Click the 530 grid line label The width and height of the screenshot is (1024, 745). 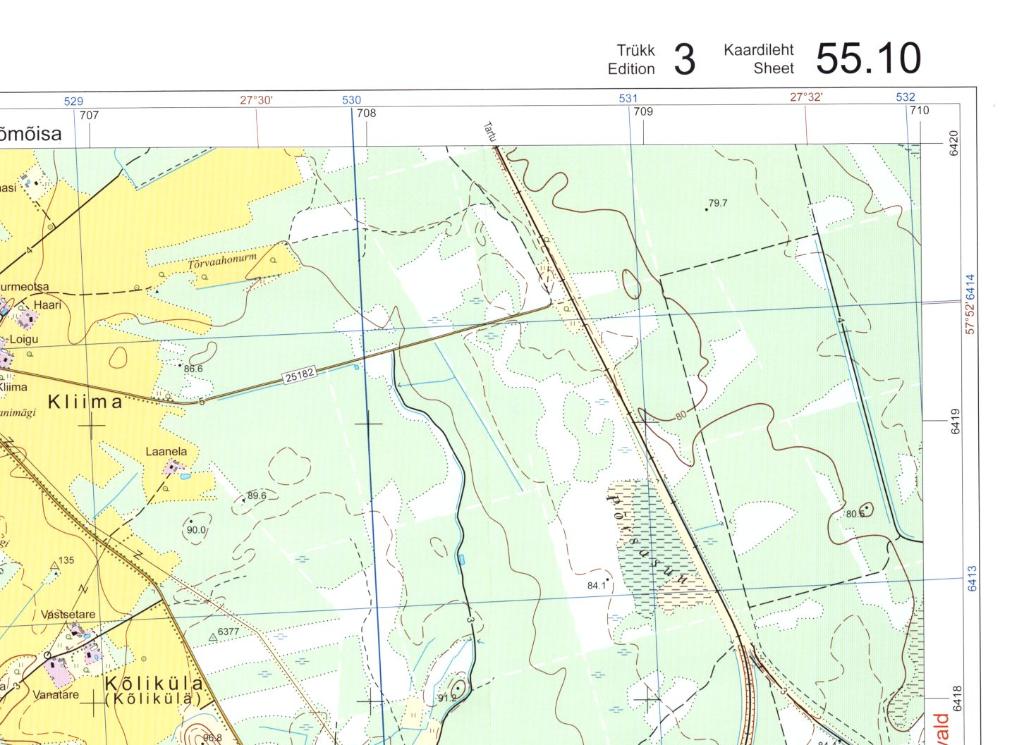(x=351, y=100)
